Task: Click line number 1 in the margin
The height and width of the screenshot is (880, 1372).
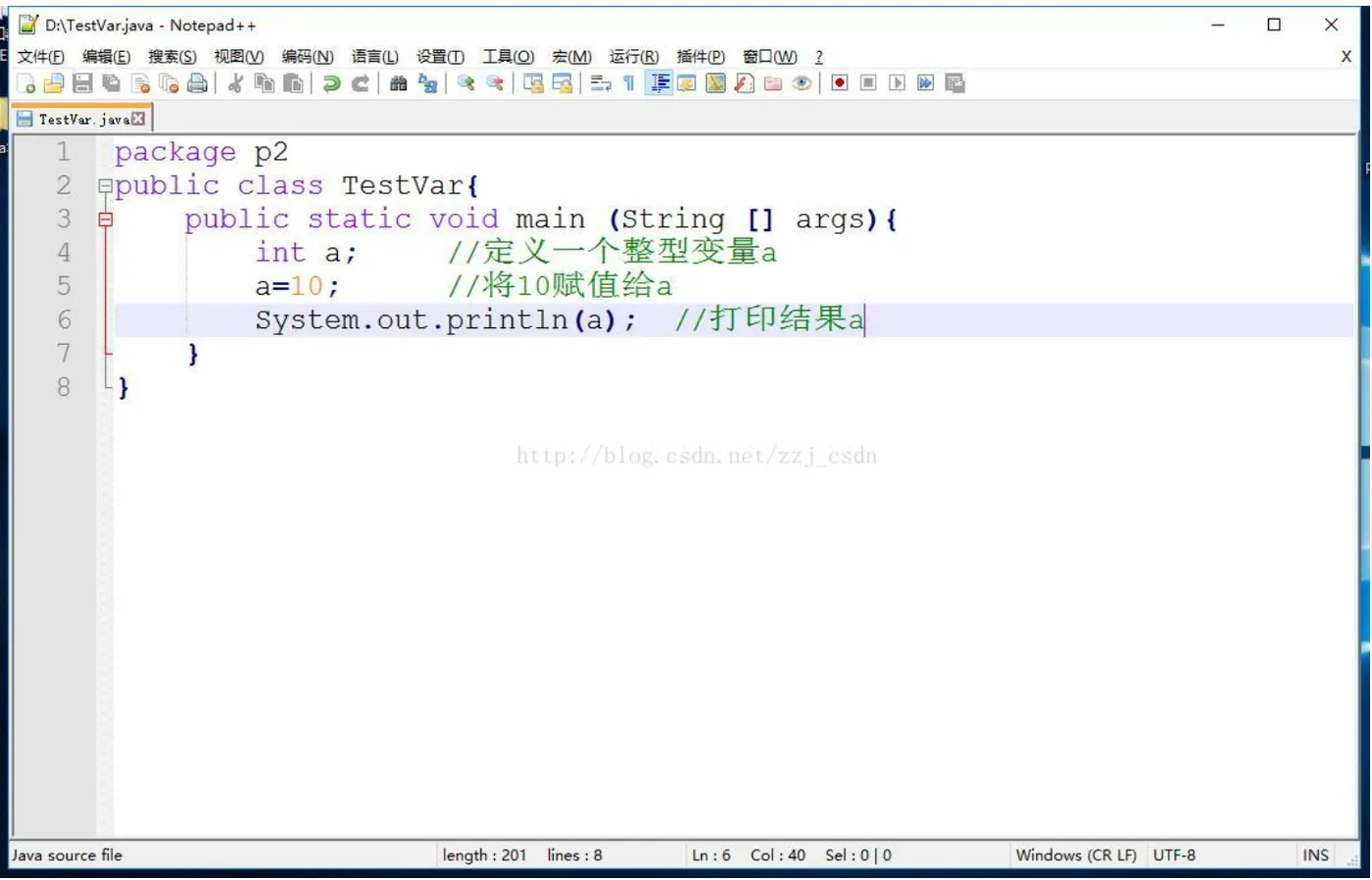Action: coord(64,152)
